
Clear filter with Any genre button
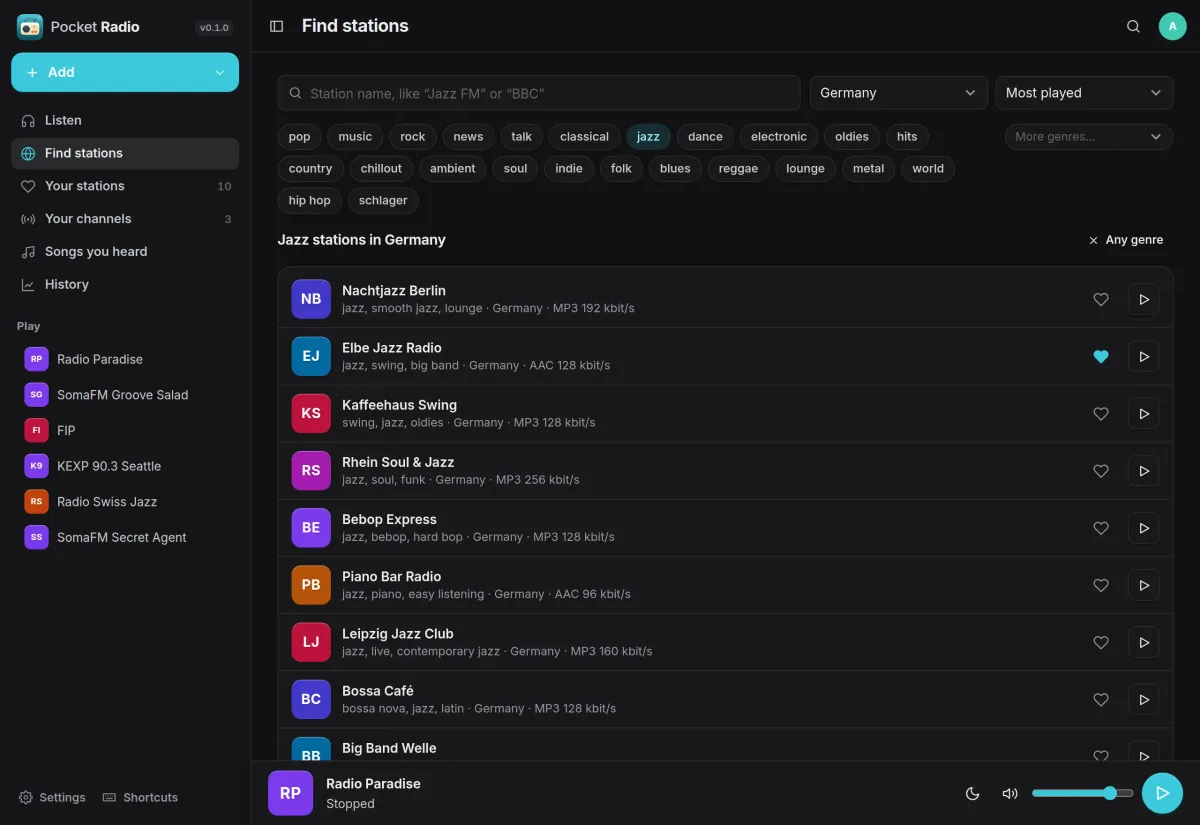[1126, 240]
